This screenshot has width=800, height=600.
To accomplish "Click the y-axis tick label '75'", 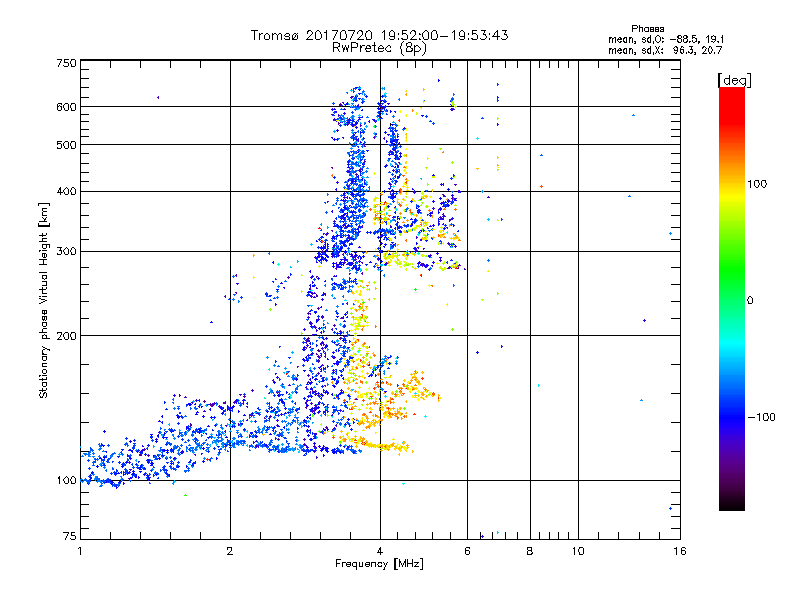I will (x=70, y=536).
